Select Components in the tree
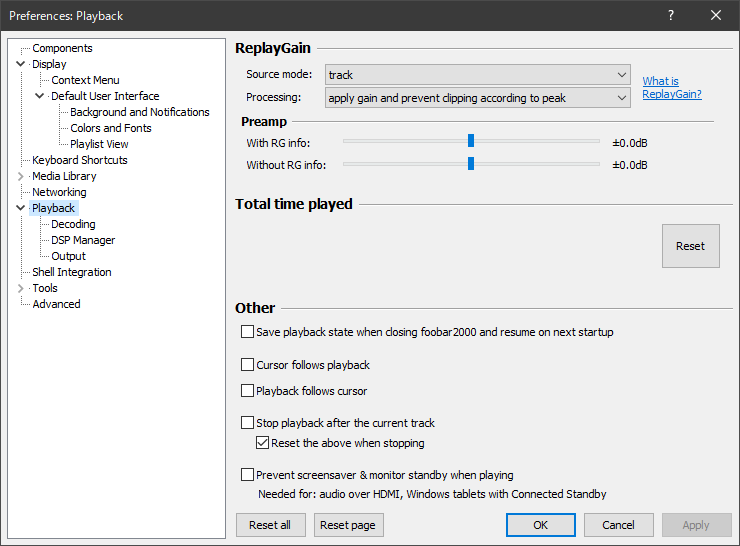Screen dimensions: 740x546 62,48
